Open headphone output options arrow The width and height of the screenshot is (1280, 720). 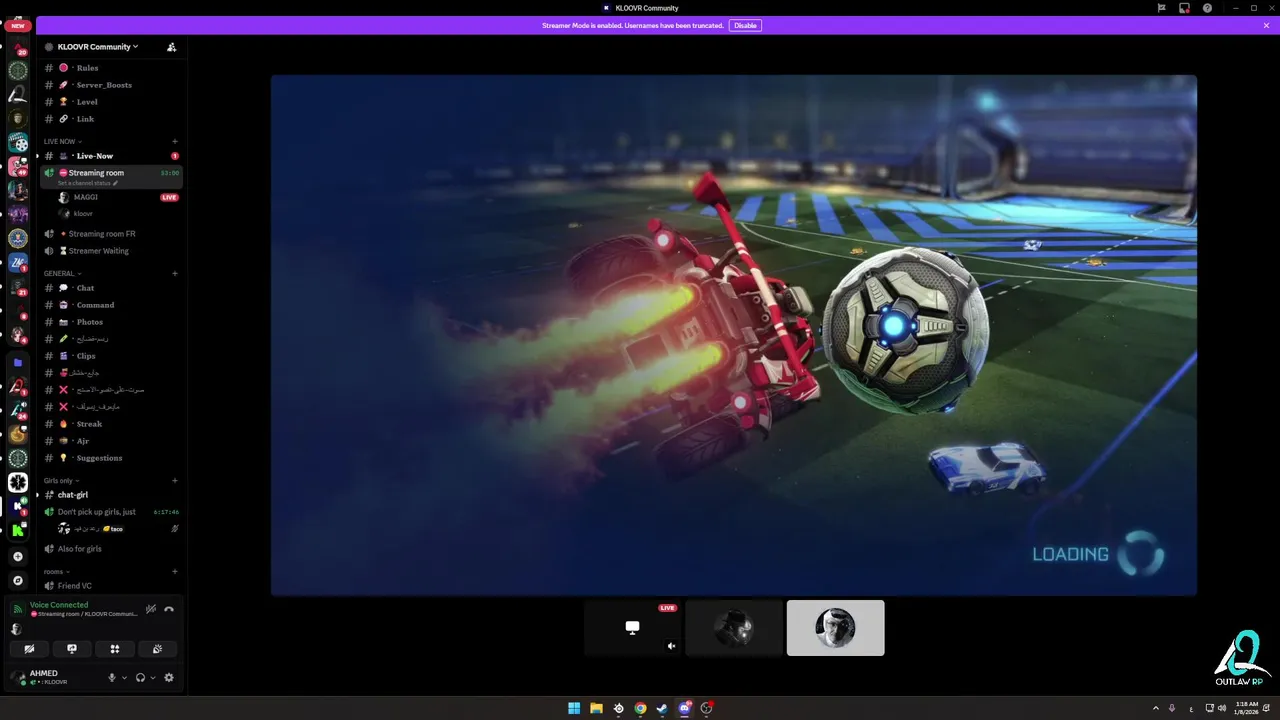pos(152,677)
